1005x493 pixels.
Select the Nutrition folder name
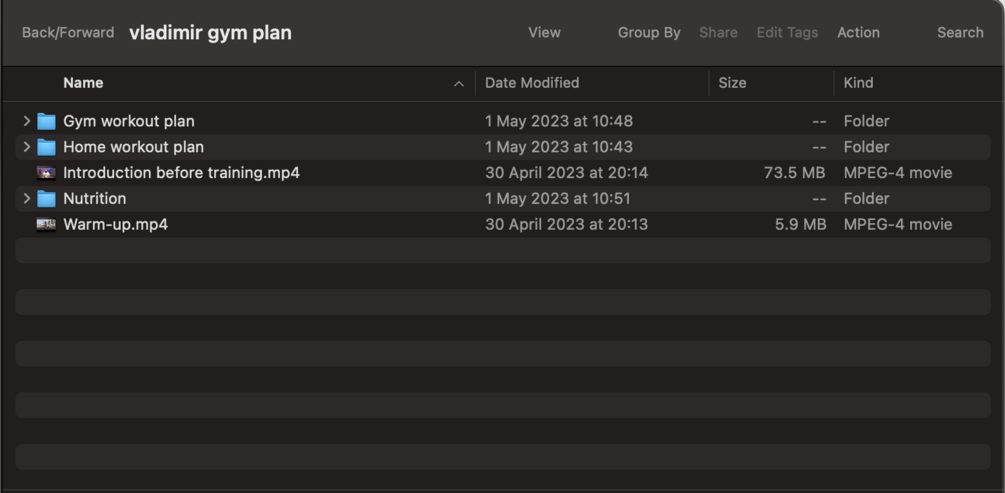coord(94,199)
